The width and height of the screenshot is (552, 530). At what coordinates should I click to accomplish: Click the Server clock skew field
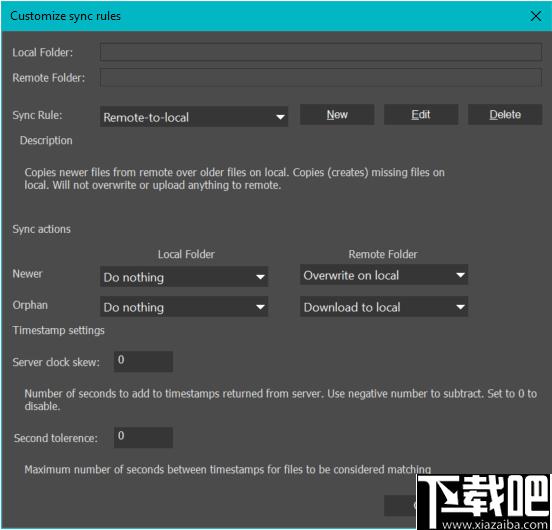pos(143,361)
